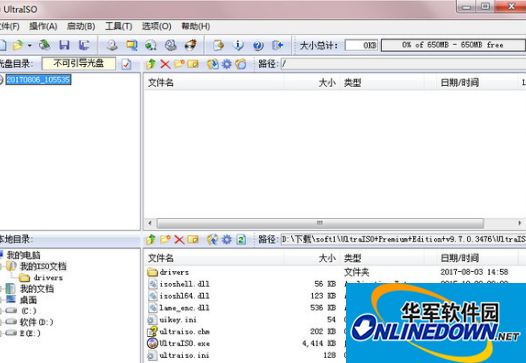Click the Convert image format icon
Image resolution: width=526 pixels, height=363 pixels.
coord(132,45)
